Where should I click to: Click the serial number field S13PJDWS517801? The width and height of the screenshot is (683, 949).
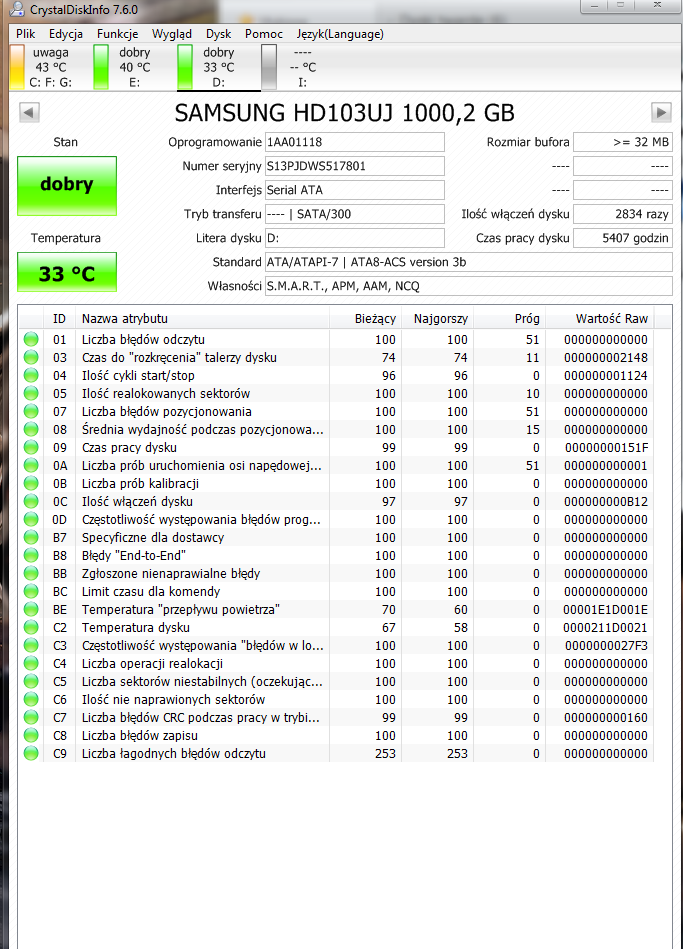355,166
